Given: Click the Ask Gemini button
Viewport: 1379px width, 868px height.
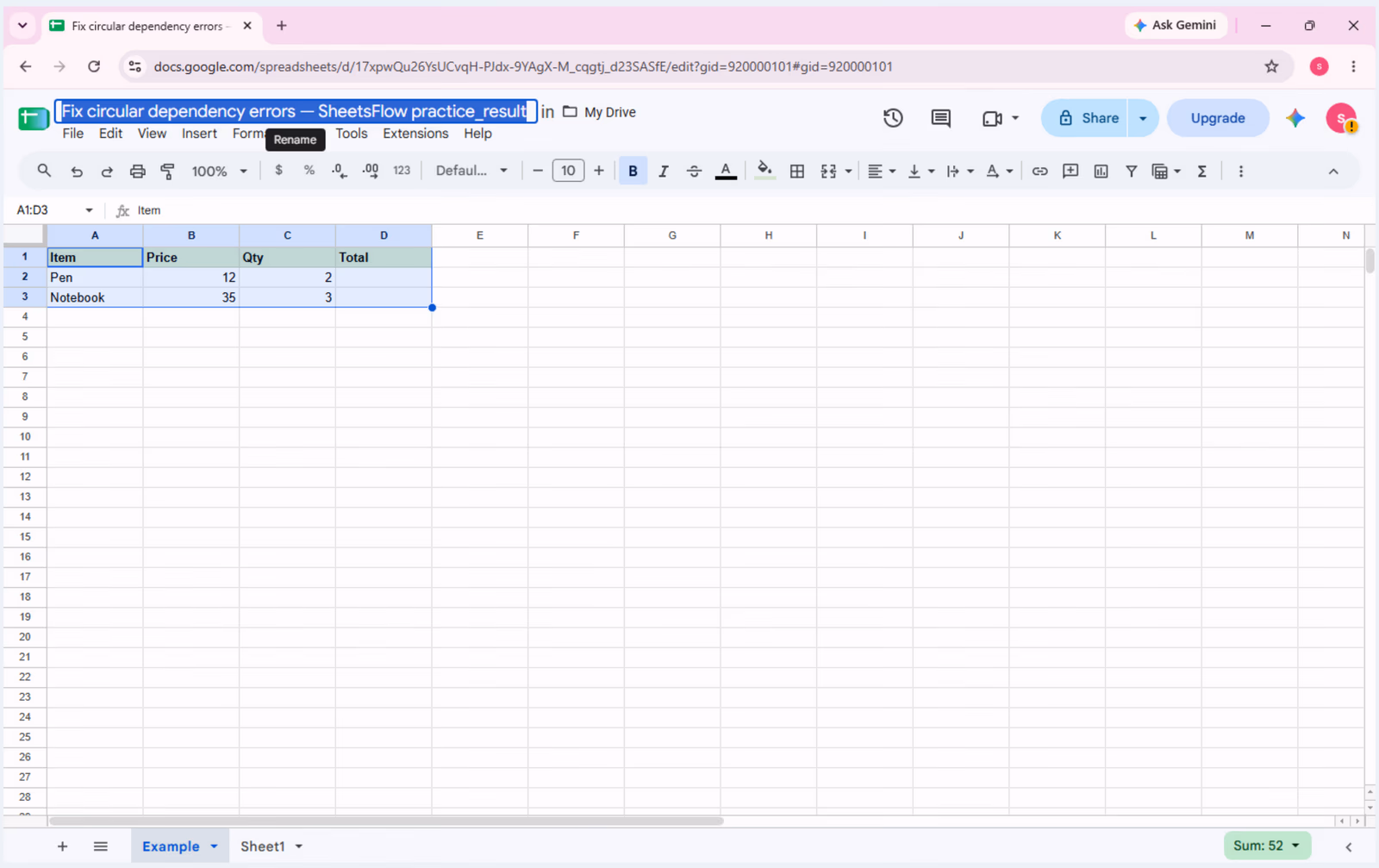Looking at the screenshot, I should click(x=1176, y=25).
